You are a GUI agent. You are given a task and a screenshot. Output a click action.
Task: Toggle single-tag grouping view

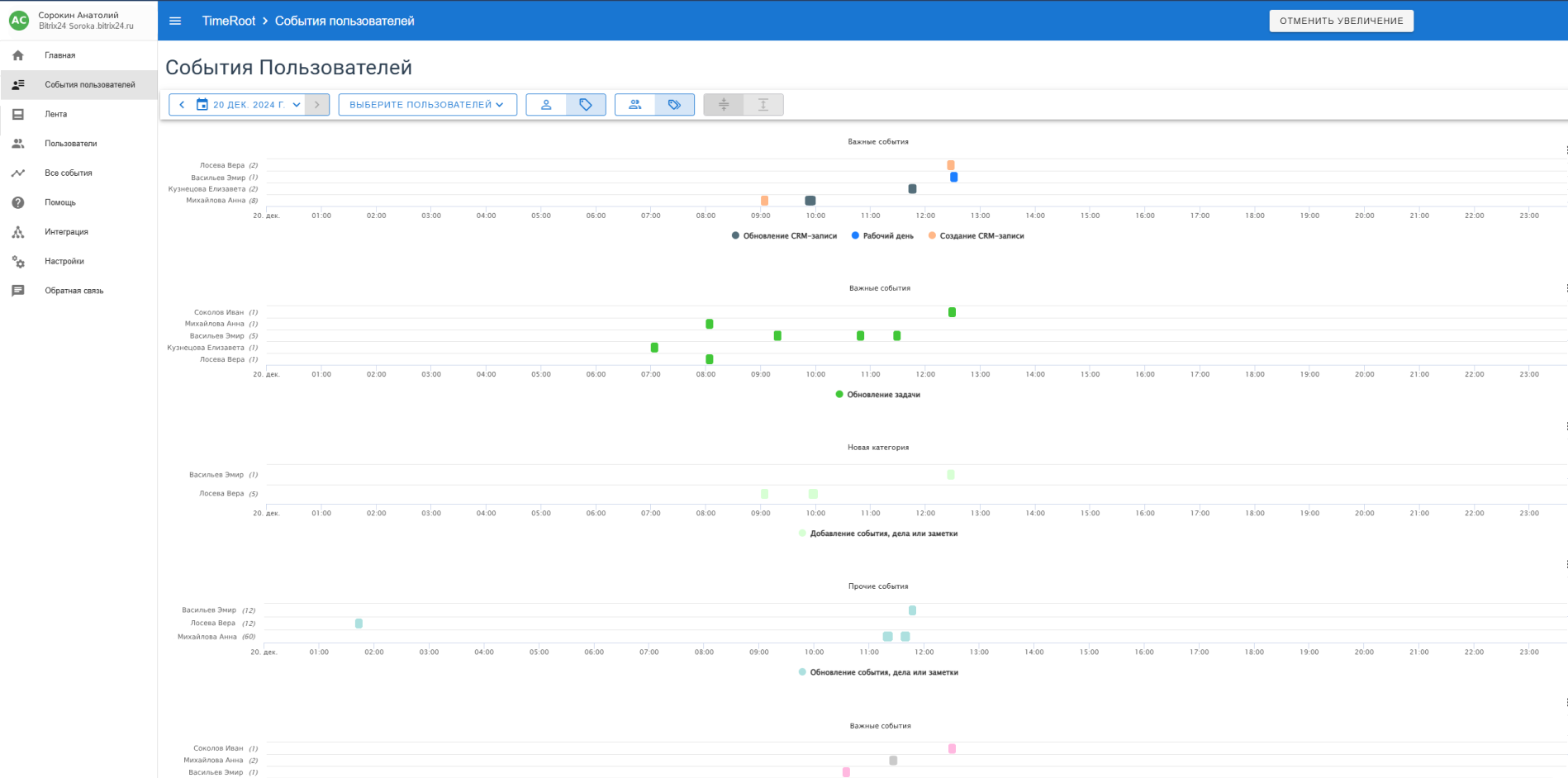(x=586, y=105)
